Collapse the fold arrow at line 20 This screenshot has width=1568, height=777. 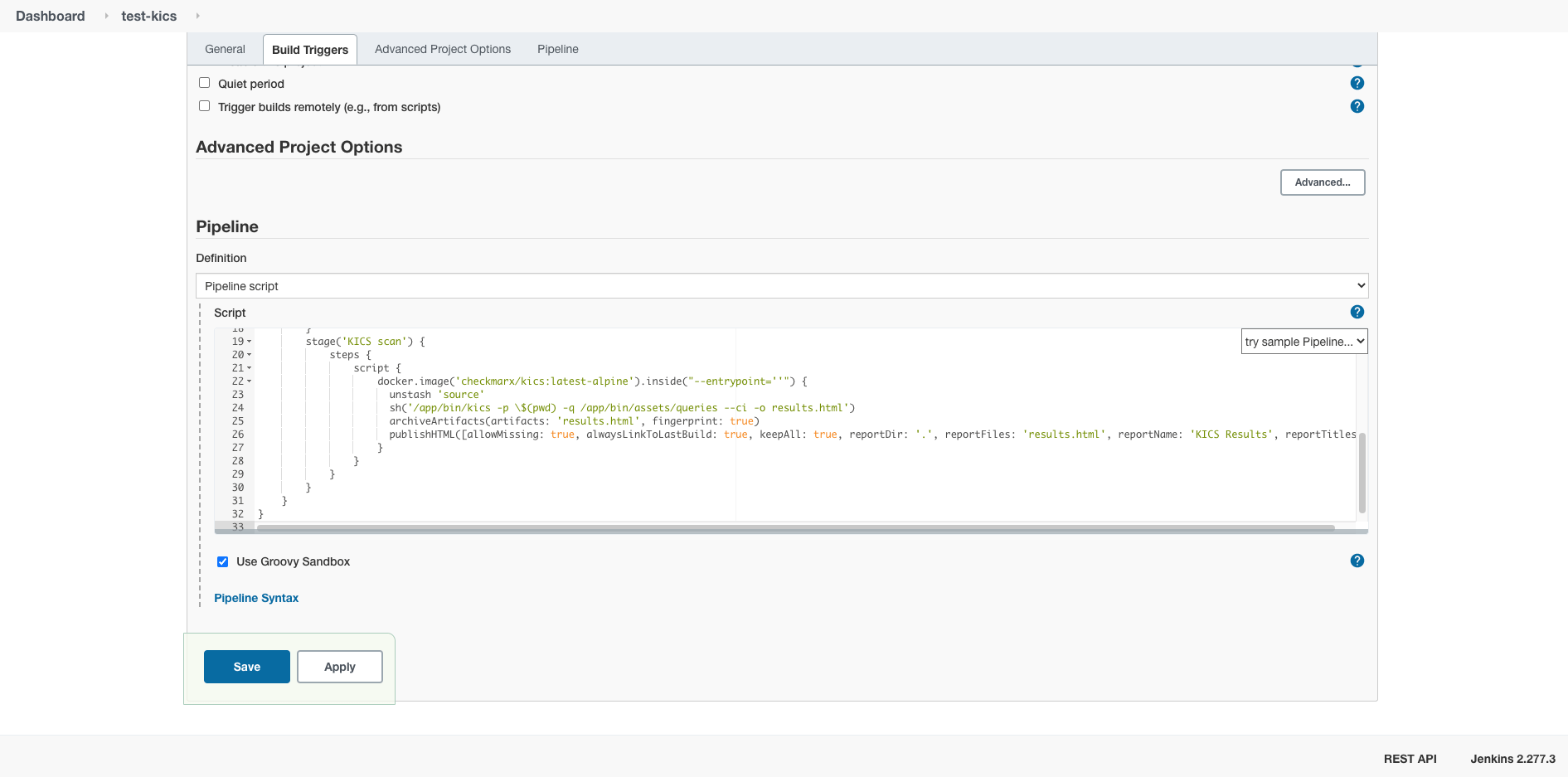point(248,354)
